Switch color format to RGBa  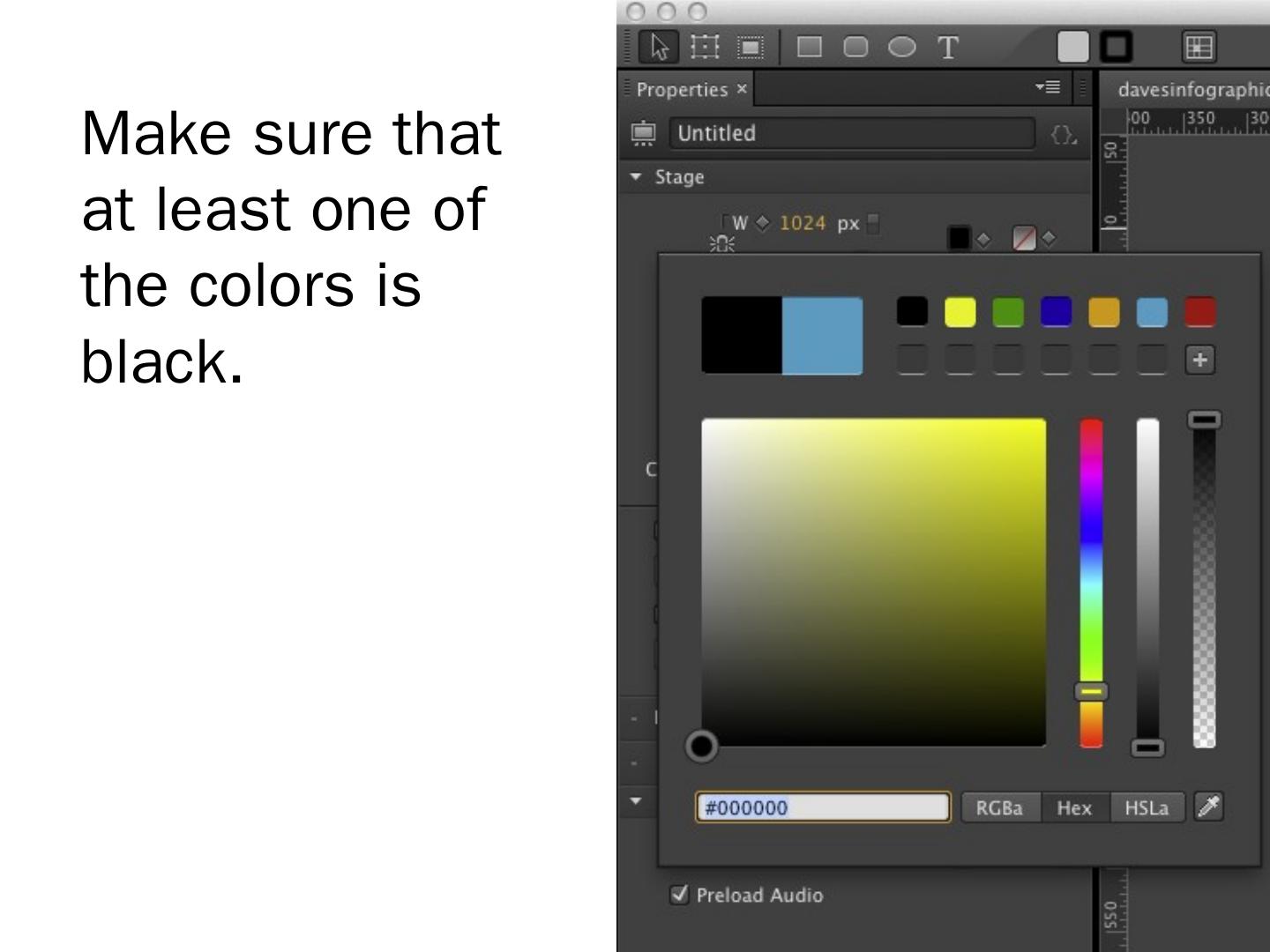(999, 807)
